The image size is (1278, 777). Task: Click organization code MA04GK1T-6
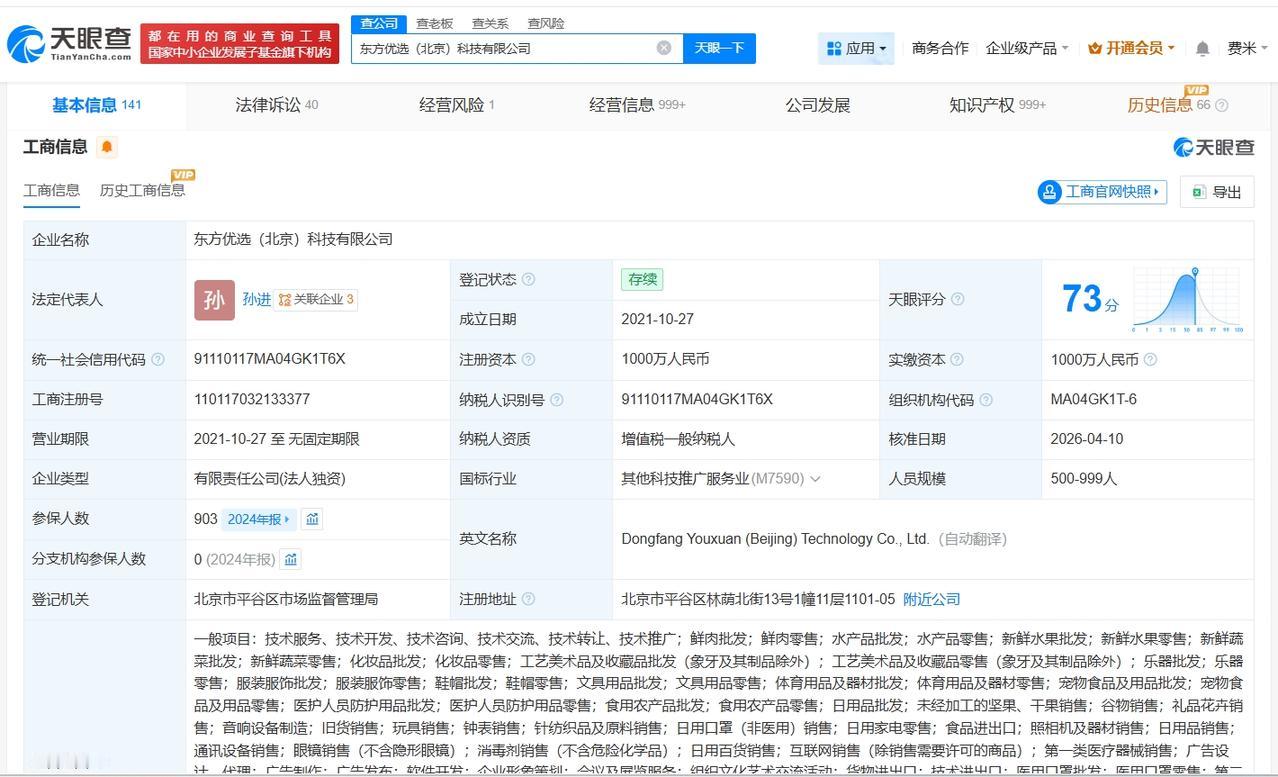pyautogui.click(x=1093, y=399)
